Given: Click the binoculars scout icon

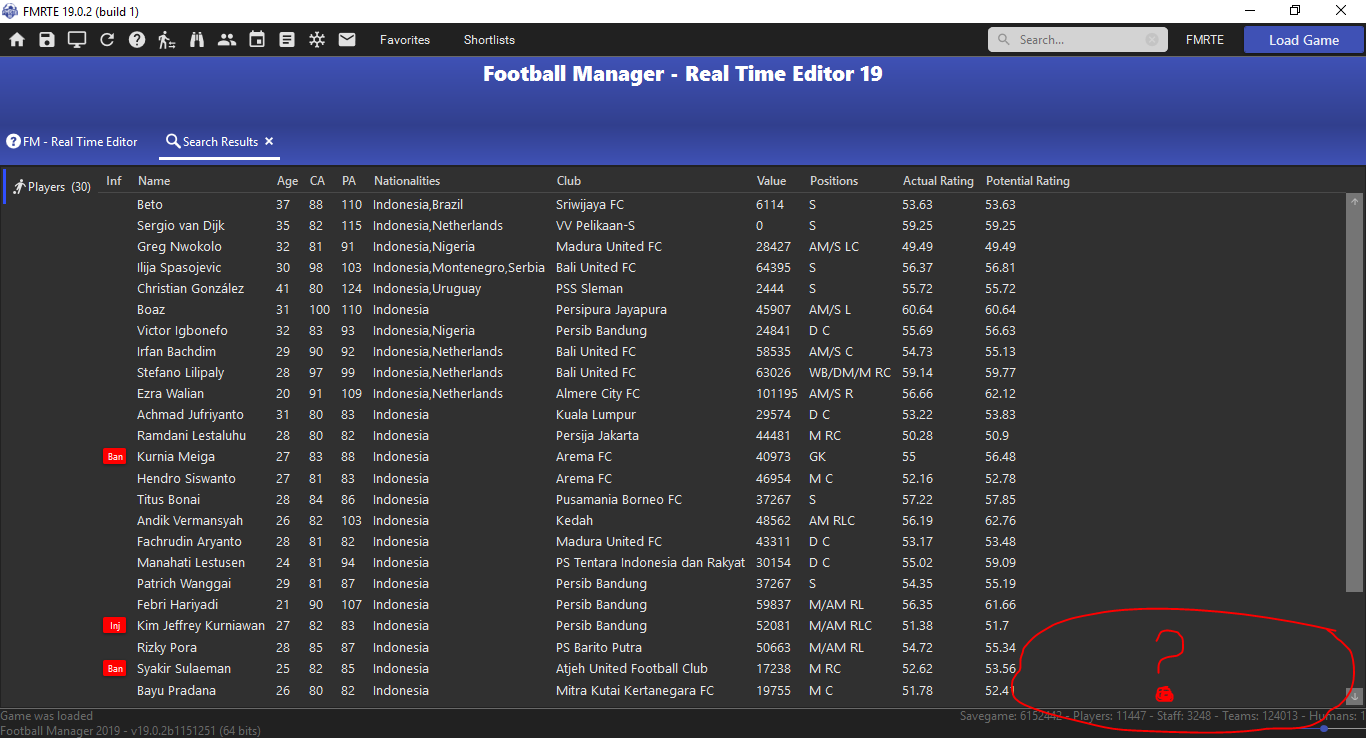Looking at the screenshot, I should pos(197,40).
